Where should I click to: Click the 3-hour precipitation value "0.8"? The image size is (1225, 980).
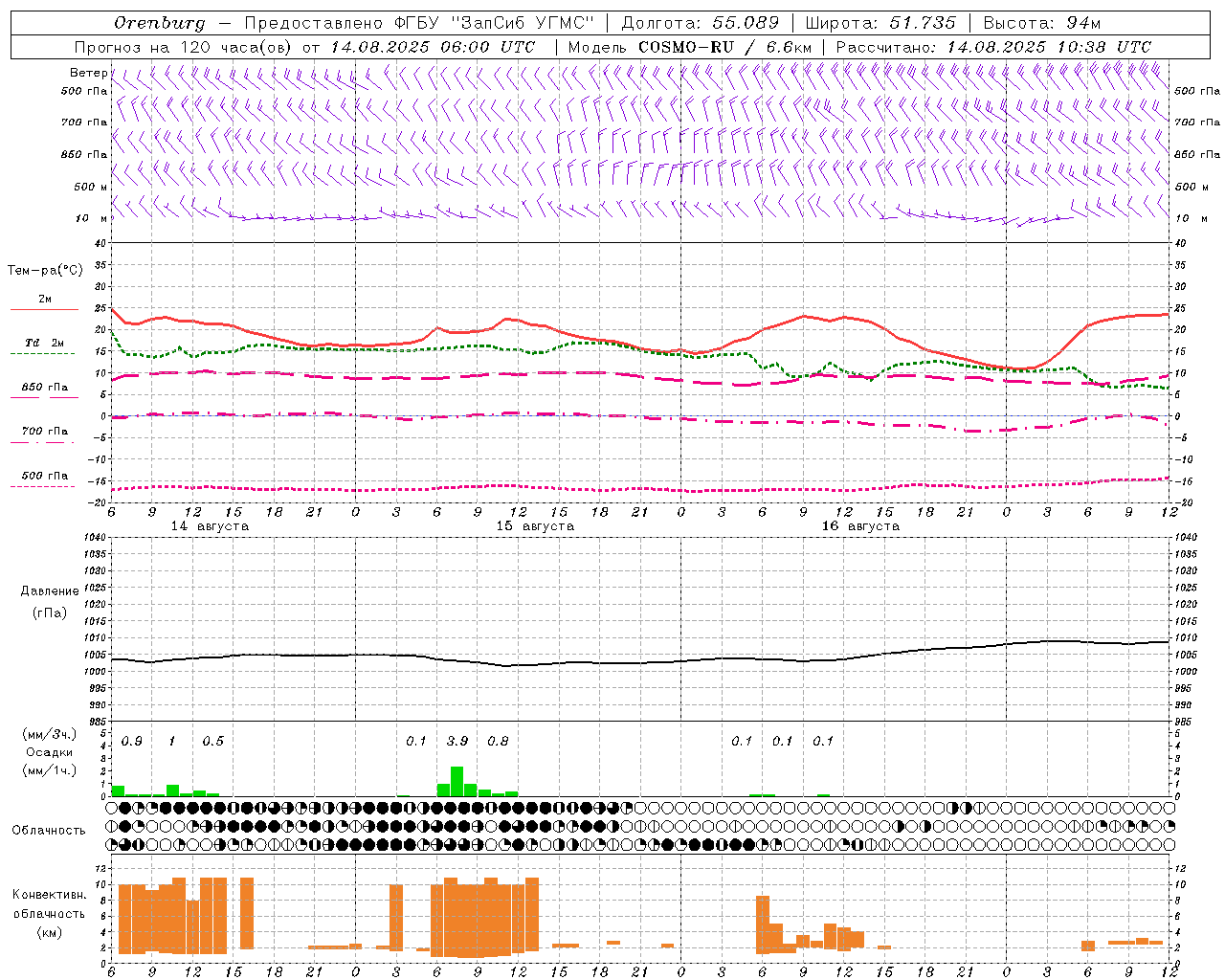click(x=498, y=742)
